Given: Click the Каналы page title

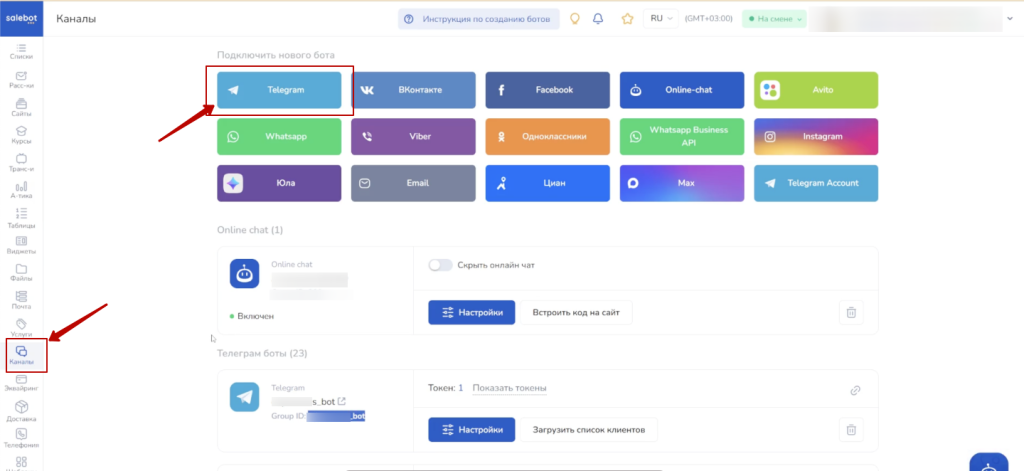Looking at the screenshot, I should pos(76,19).
